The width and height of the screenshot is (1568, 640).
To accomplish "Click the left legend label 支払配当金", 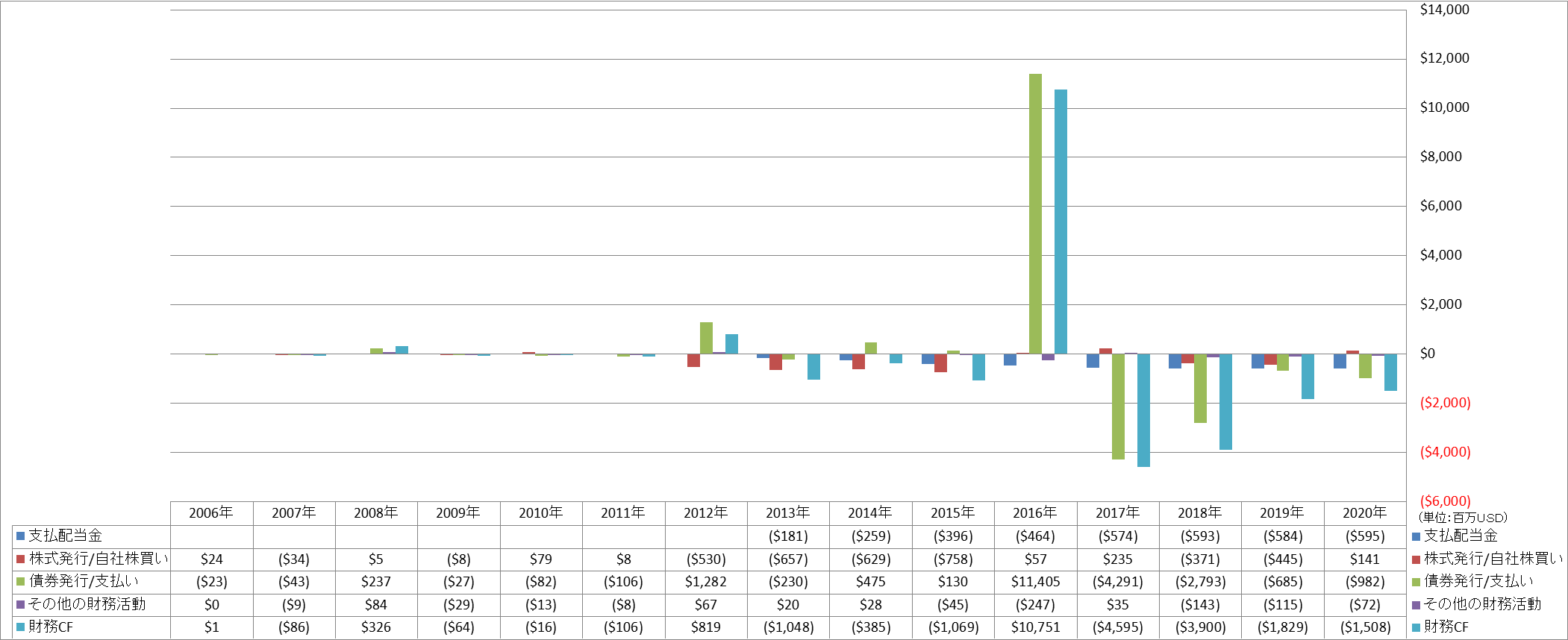I will coord(66,536).
